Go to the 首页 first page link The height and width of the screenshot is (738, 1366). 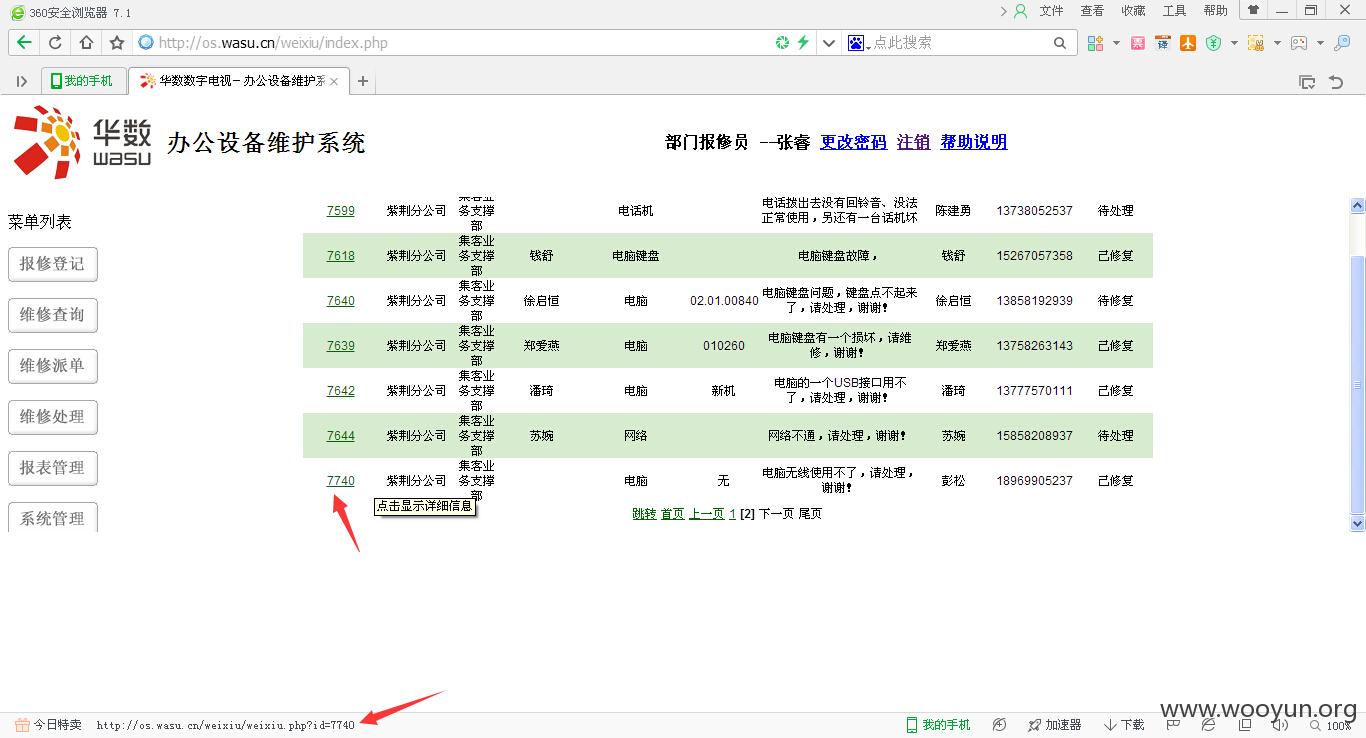coord(673,514)
